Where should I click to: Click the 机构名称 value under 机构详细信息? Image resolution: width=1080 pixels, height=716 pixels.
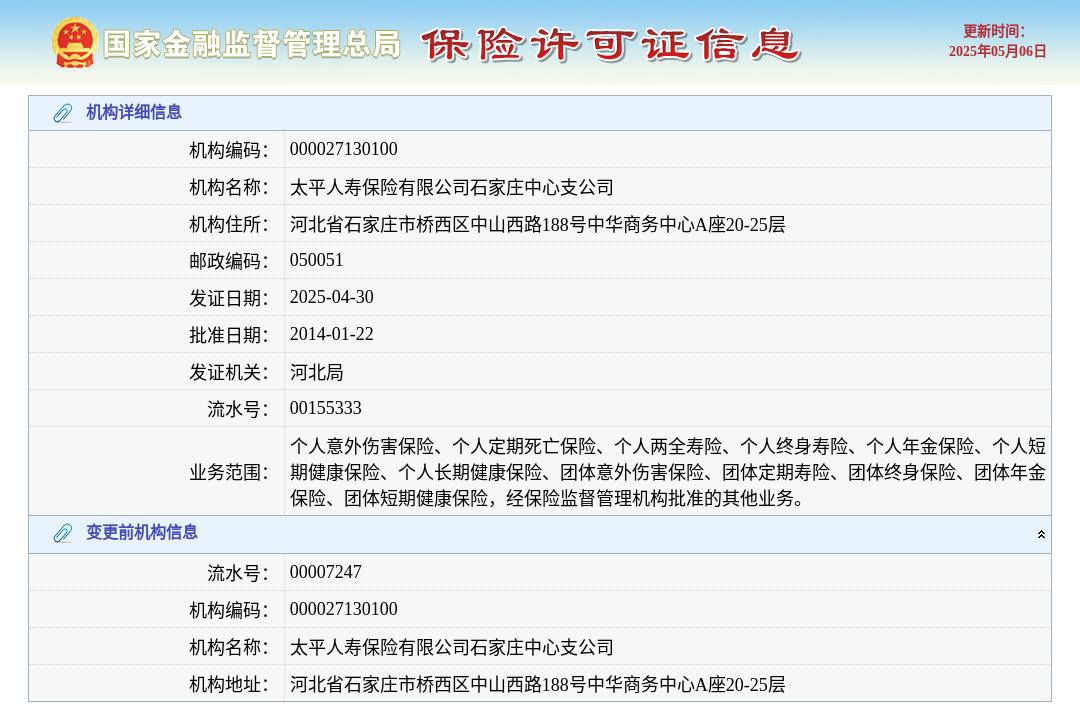452,187
